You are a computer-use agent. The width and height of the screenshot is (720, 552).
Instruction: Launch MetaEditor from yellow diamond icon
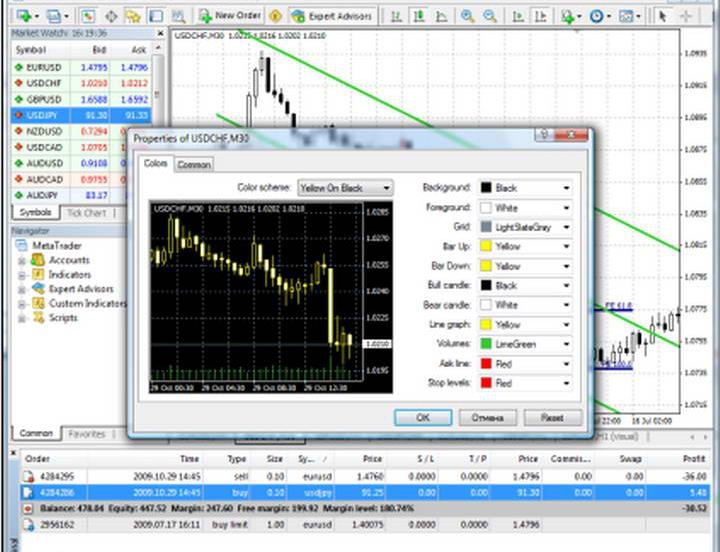click(x=276, y=17)
